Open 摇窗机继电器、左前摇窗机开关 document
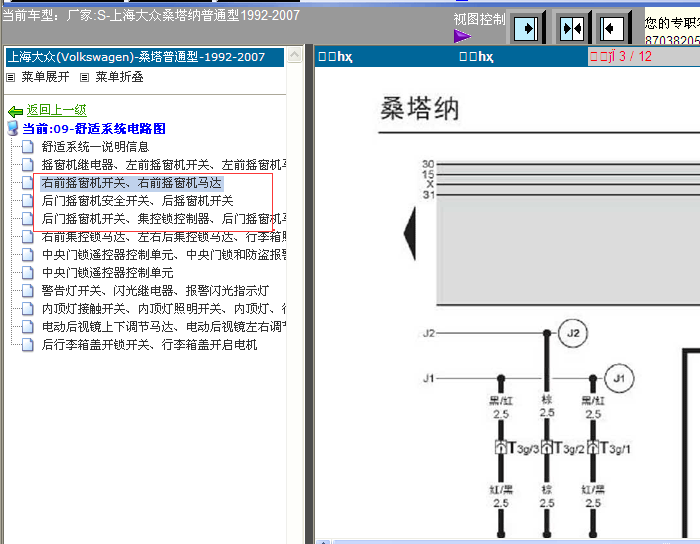 pos(163,165)
